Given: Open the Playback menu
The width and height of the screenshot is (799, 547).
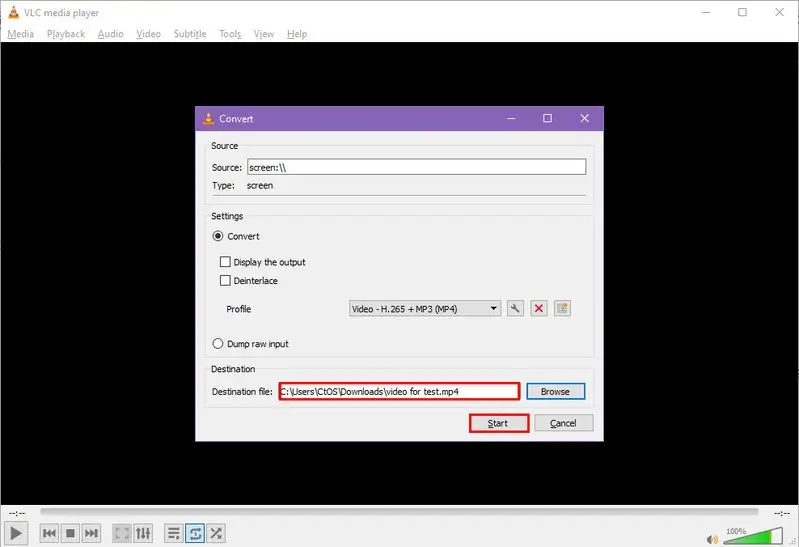Looking at the screenshot, I should (66, 34).
